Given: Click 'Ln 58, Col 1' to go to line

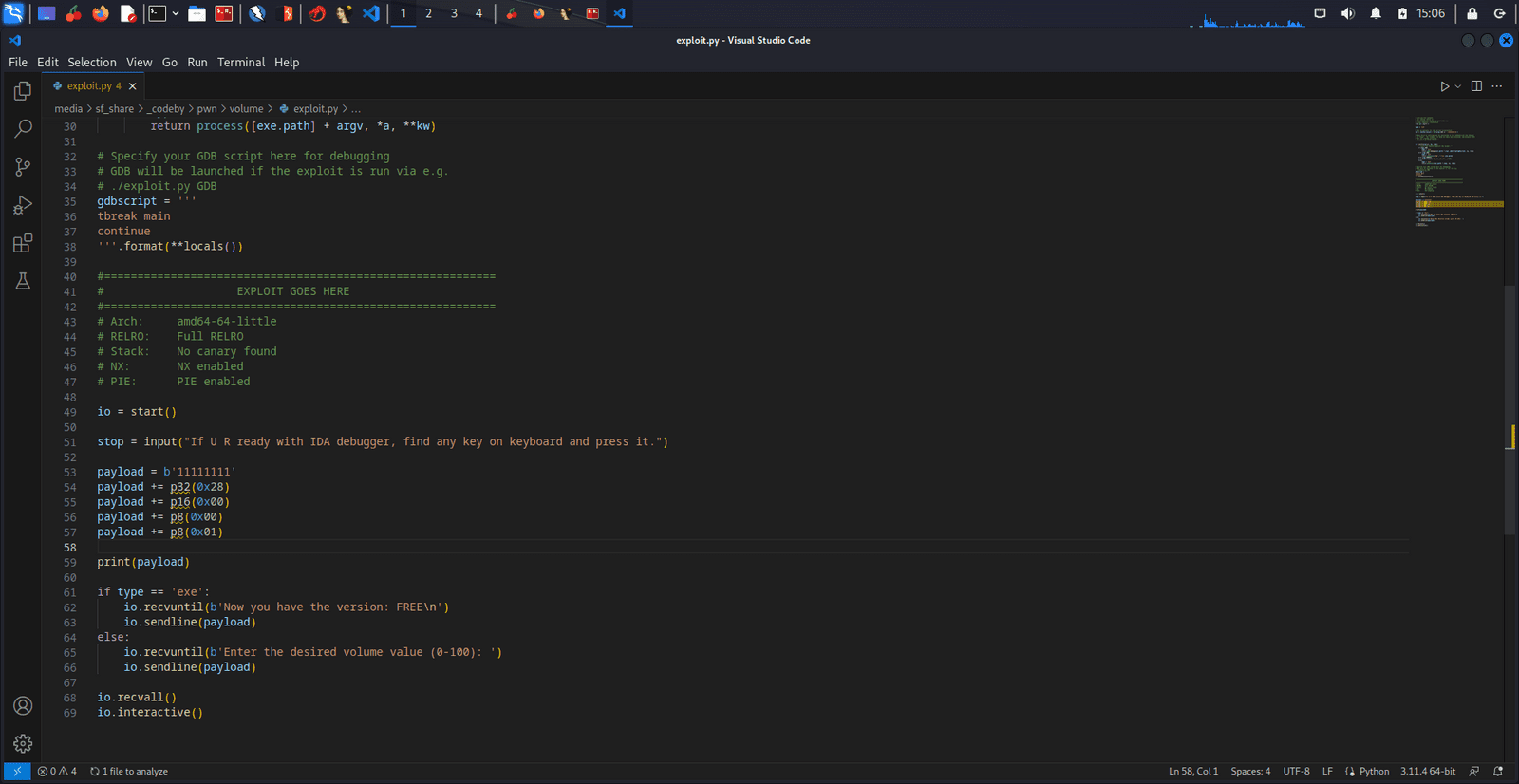Looking at the screenshot, I should (1193, 772).
